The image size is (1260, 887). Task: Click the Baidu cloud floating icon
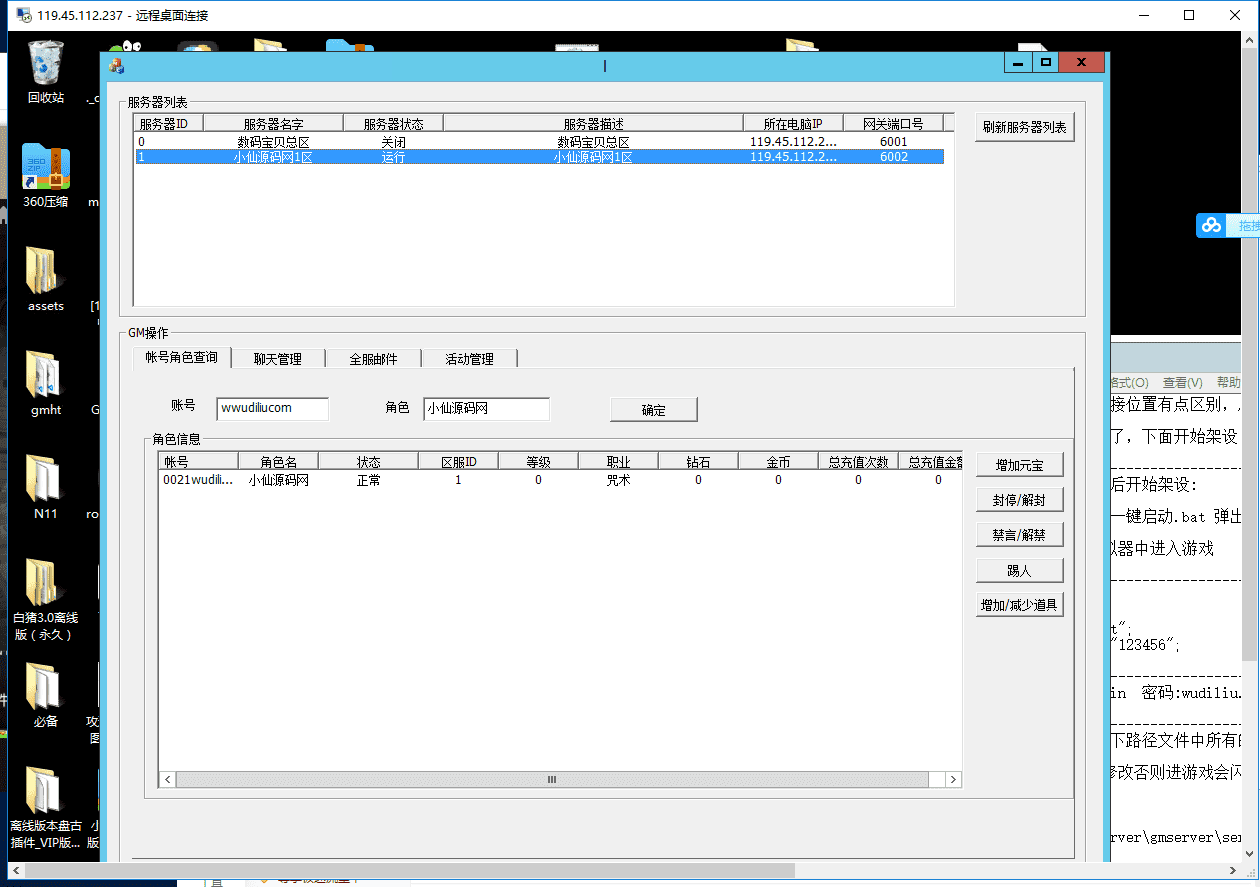click(1212, 226)
